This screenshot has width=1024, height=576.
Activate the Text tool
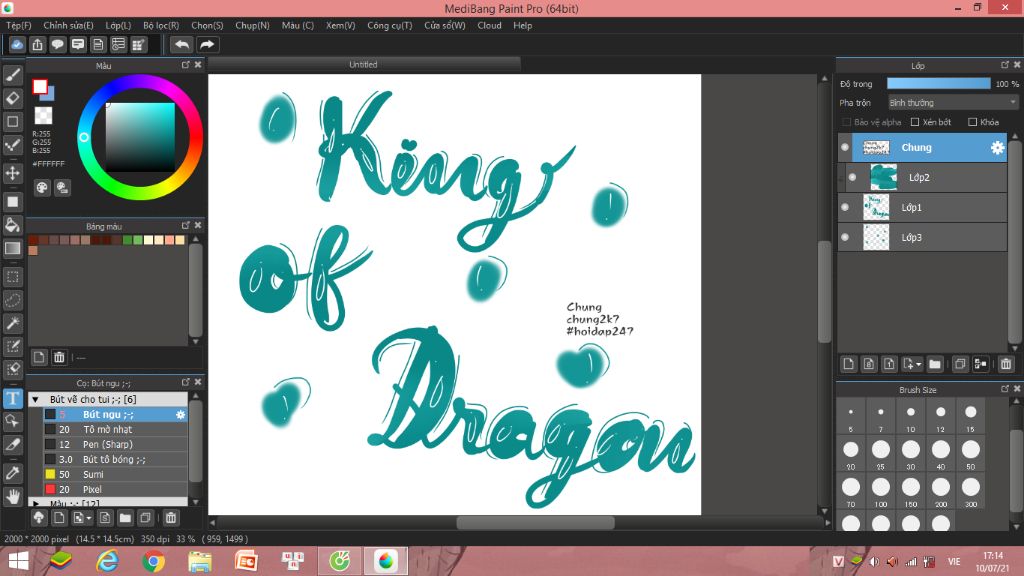pos(12,398)
